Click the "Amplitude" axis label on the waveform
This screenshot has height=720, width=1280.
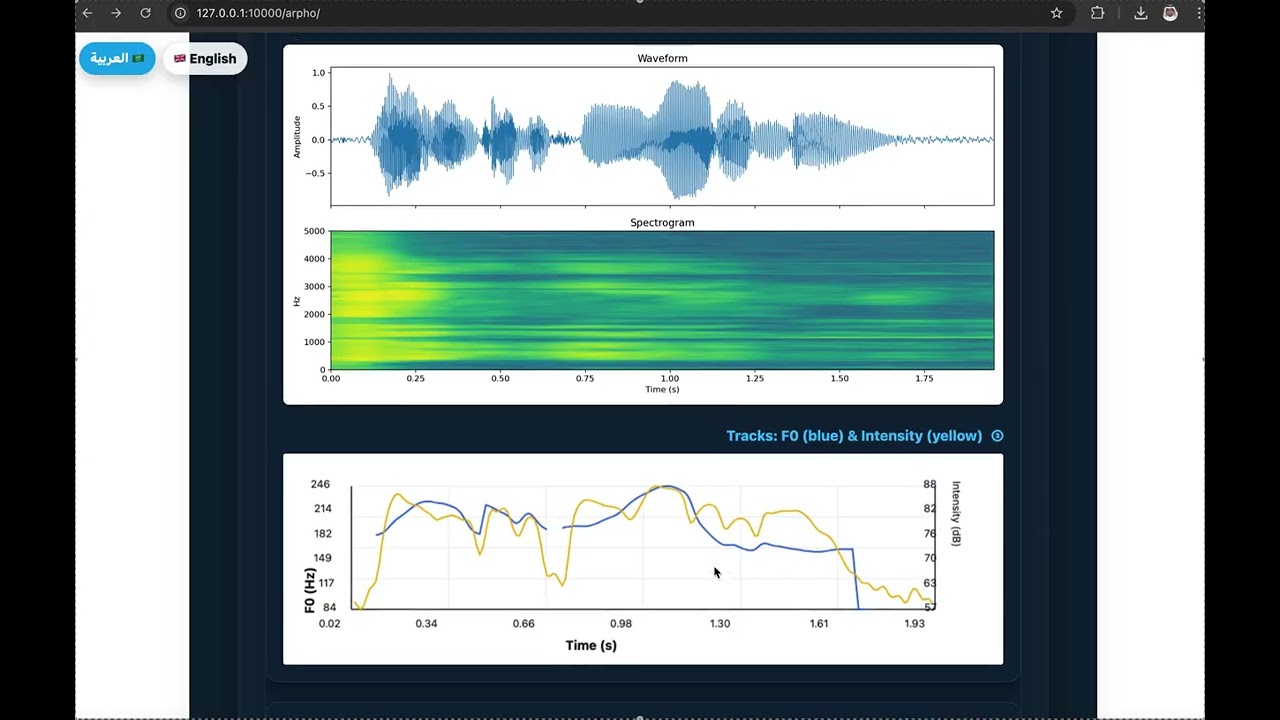pyautogui.click(x=297, y=136)
